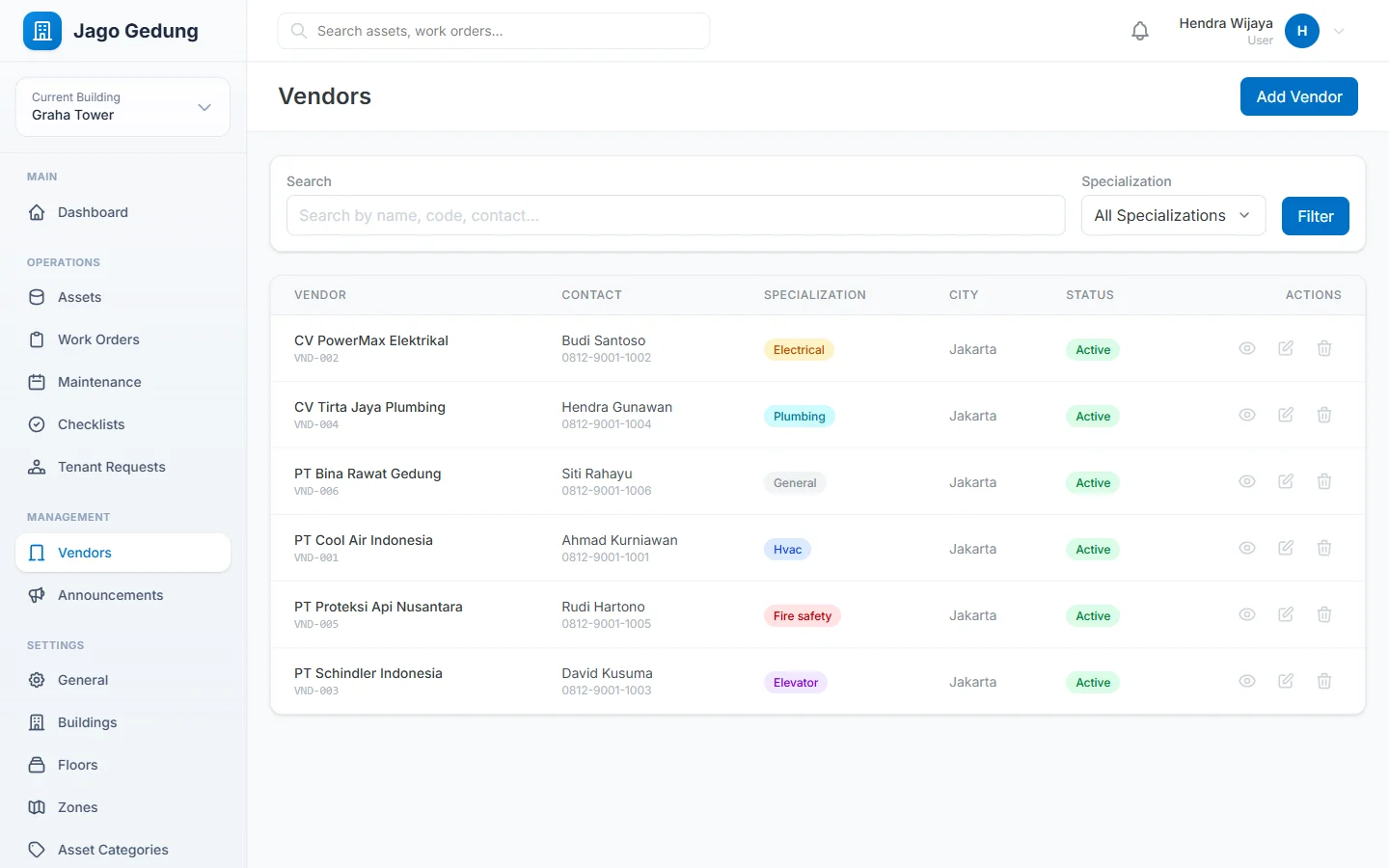Viewport: 1389px width, 868px height.
Task: Click the Jago Gedung building logo icon
Action: coord(42,31)
